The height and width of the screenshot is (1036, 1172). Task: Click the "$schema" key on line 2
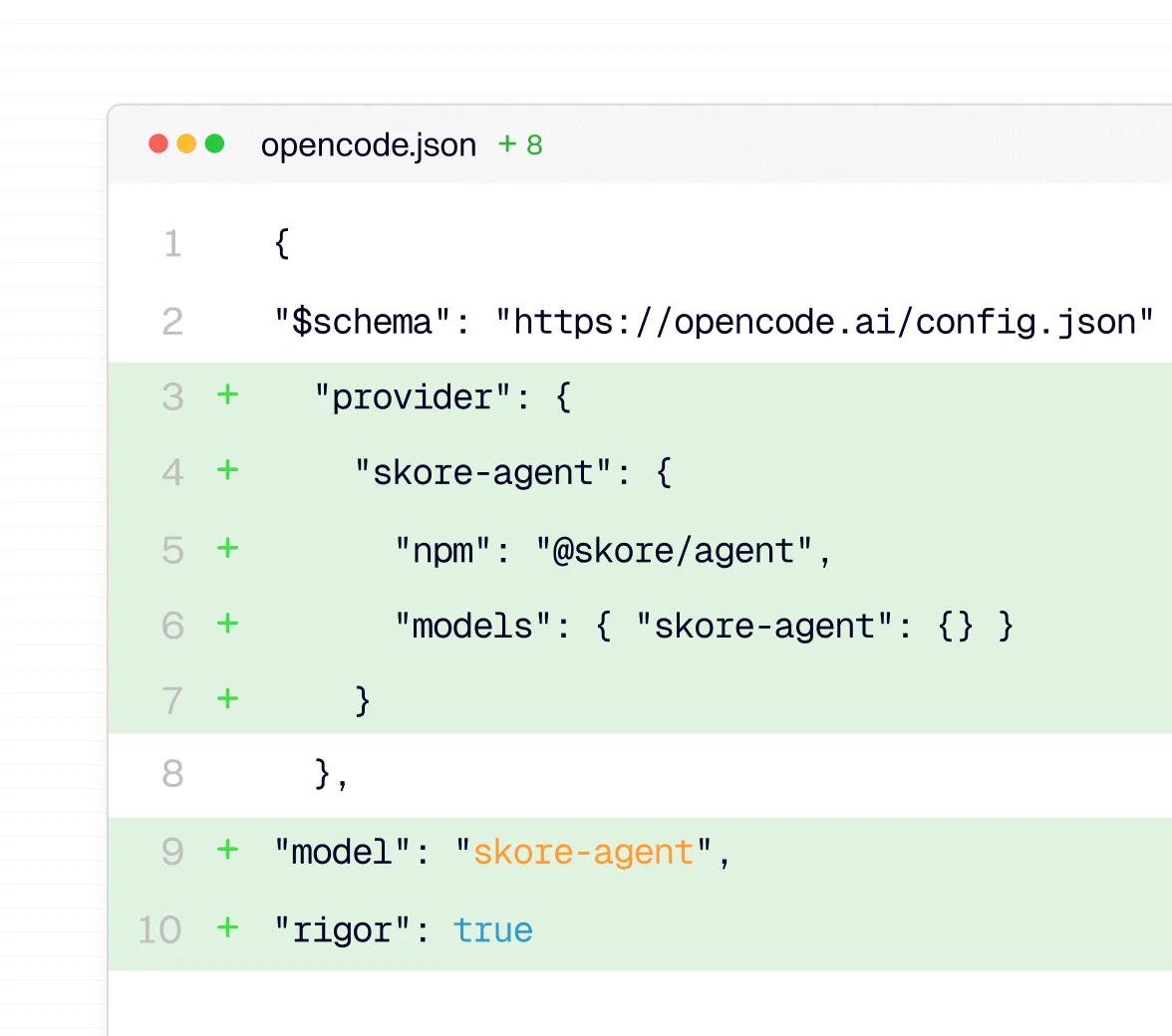point(363,322)
